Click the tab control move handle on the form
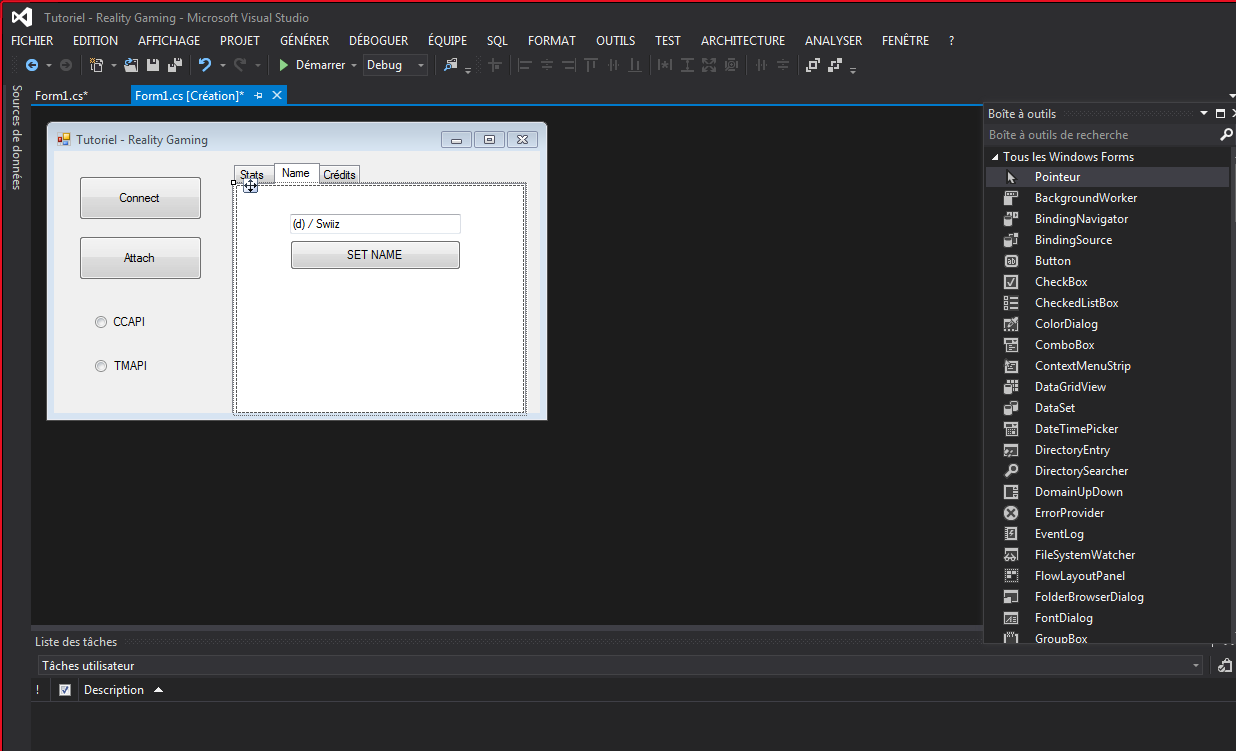The width and height of the screenshot is (1236, 751). pos(250,186)
